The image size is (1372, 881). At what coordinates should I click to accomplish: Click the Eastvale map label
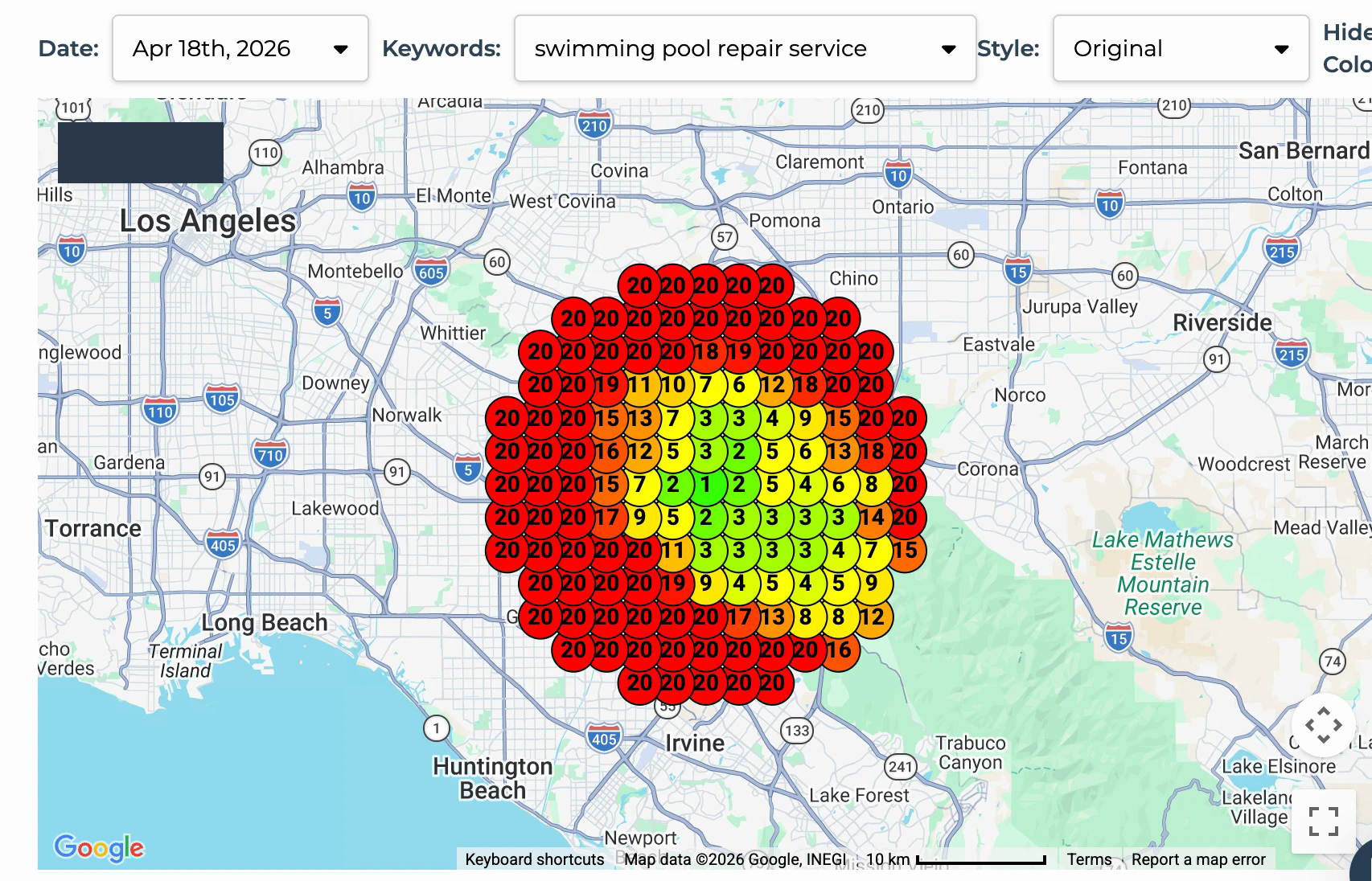click(999, 344)
